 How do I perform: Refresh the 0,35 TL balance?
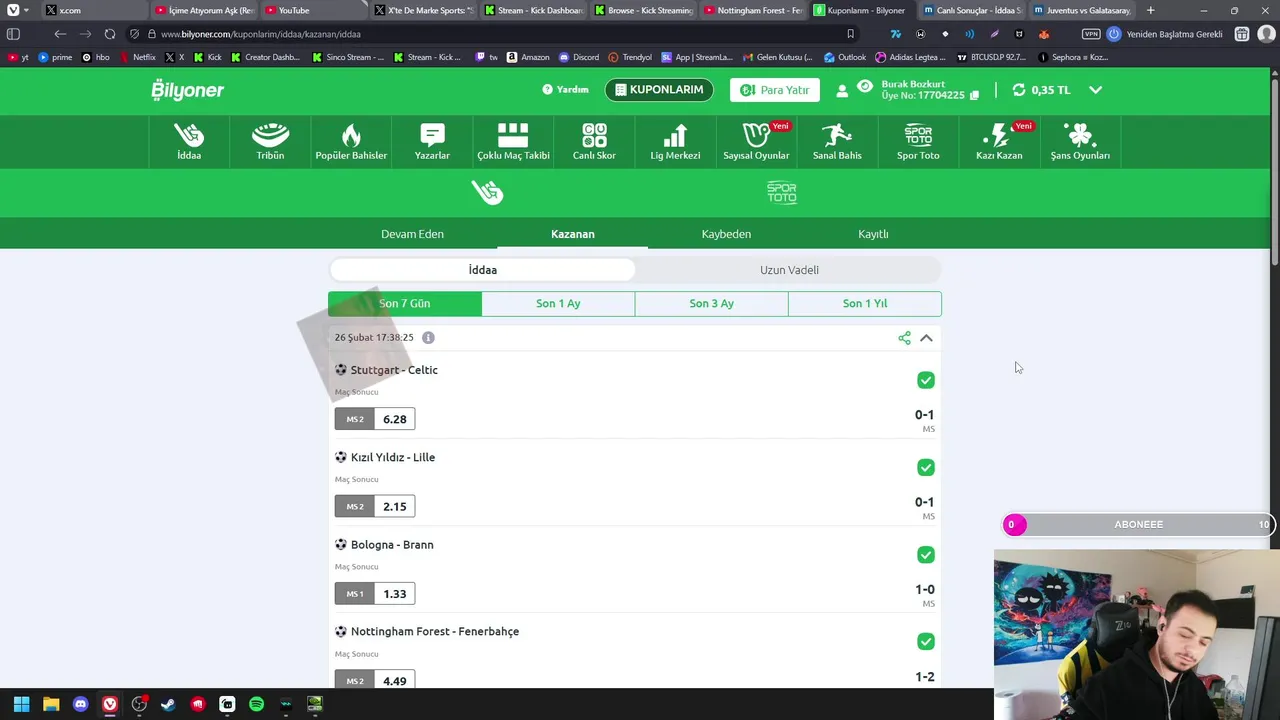point(1019,90)
